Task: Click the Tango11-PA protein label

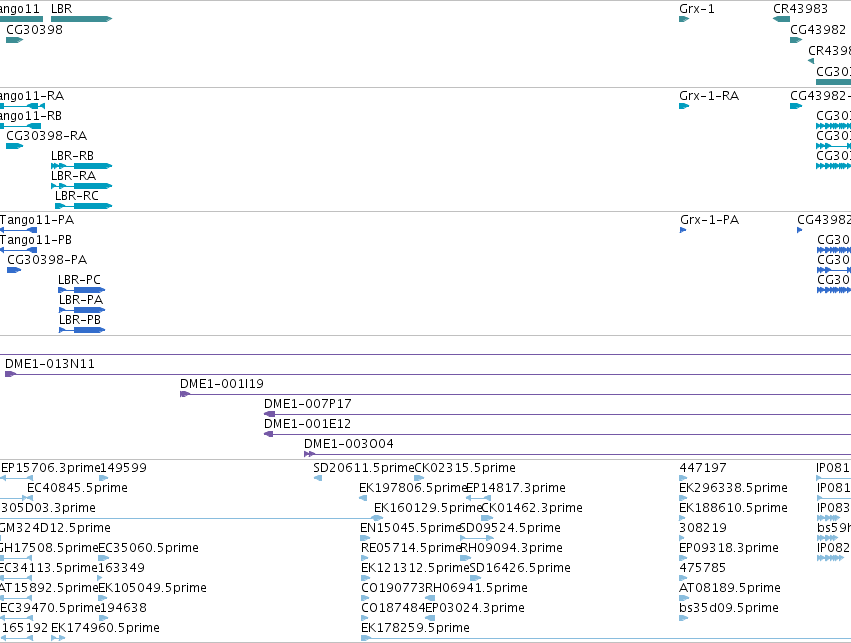Action: pyautogui.click(x=37, y=220)
